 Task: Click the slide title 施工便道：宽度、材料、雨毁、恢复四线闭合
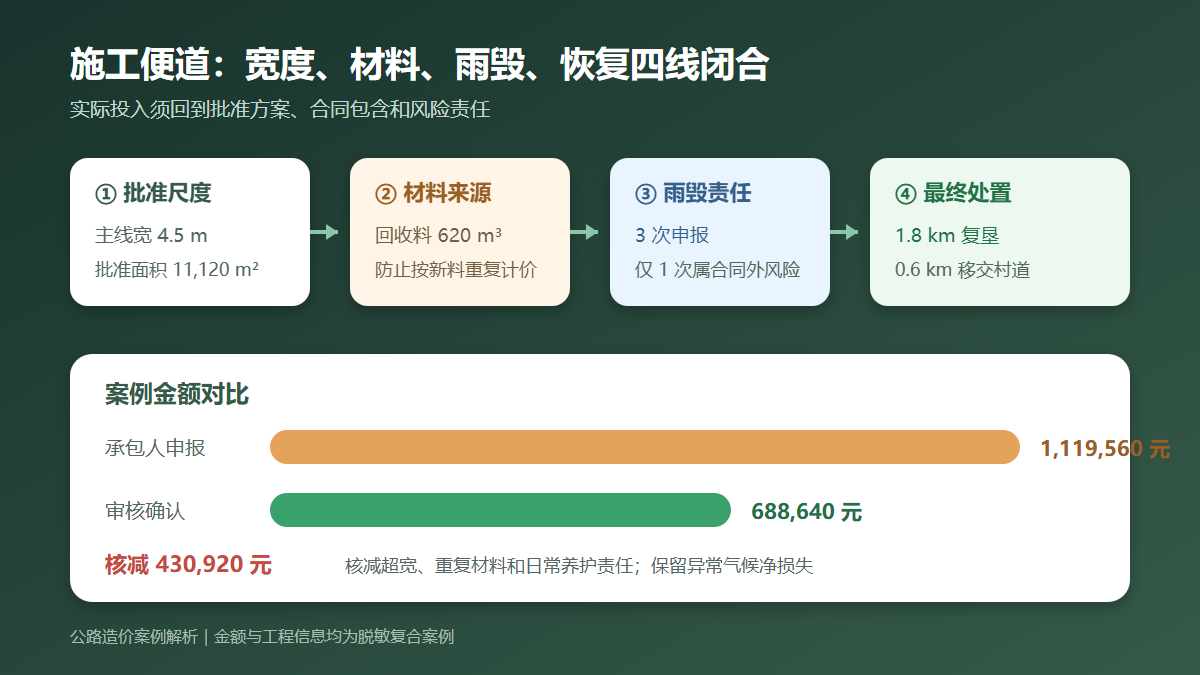(x=420, y=64)
